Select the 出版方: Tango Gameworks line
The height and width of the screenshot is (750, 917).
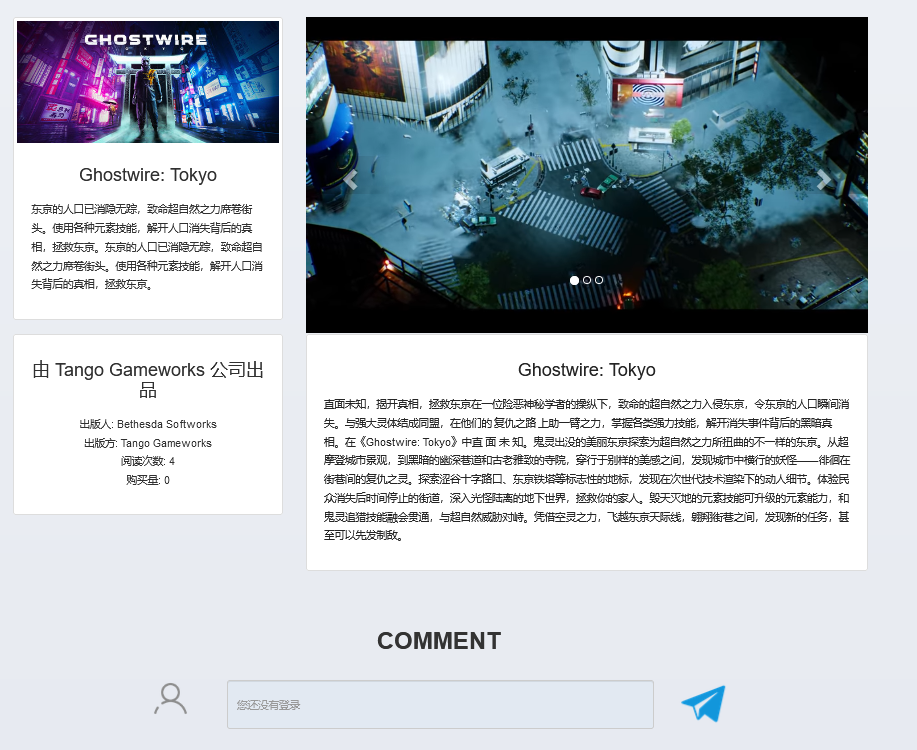(148, 443)
